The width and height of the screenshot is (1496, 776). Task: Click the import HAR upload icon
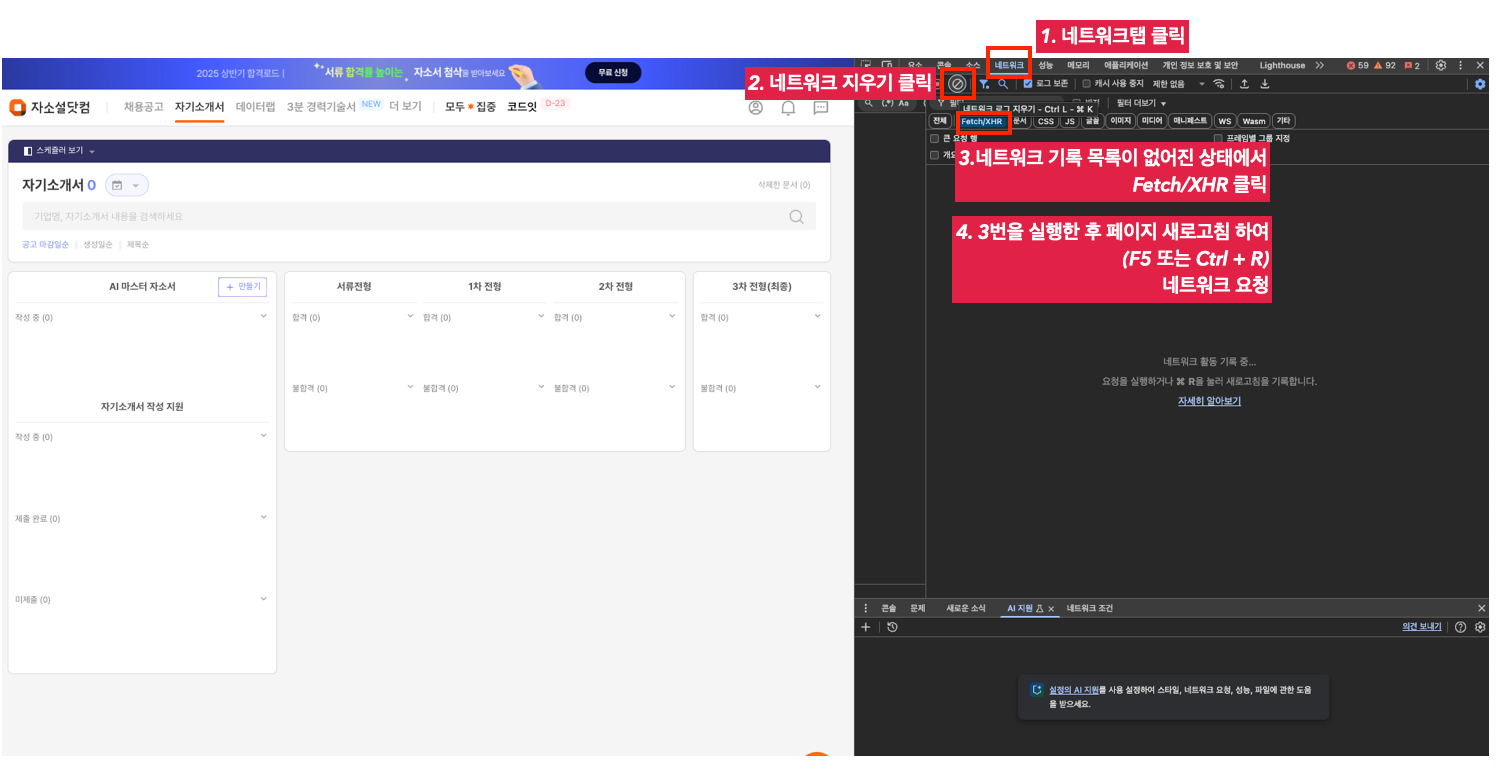(x=1244, y=84)
